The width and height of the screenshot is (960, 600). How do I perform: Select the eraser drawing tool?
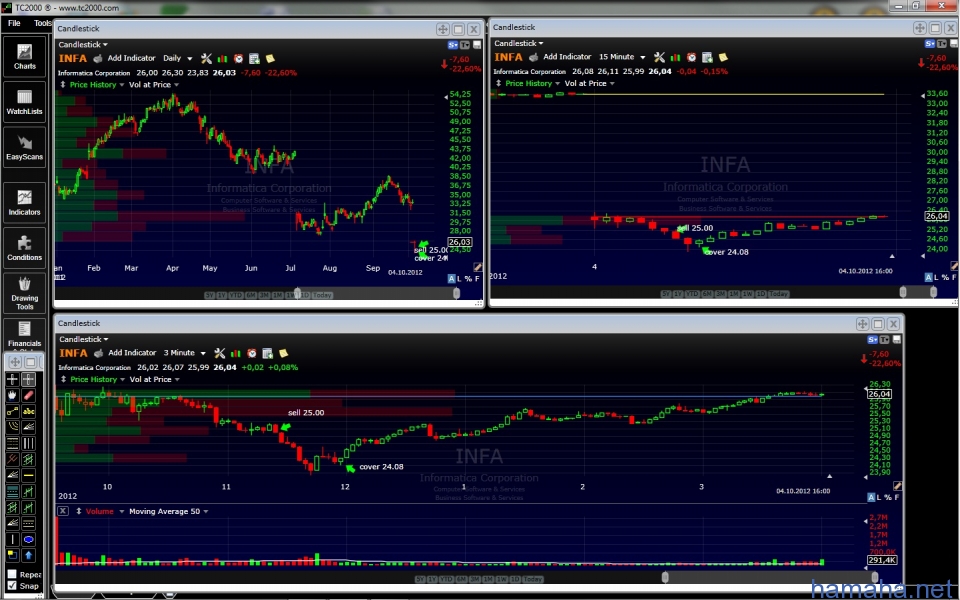coord(28,396)
